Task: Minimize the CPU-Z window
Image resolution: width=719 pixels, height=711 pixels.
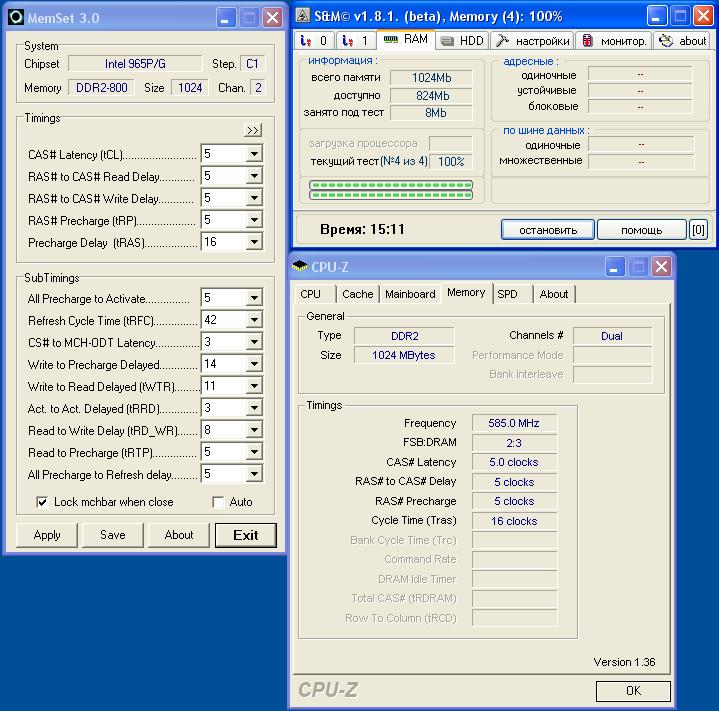Action: point(615,266)
